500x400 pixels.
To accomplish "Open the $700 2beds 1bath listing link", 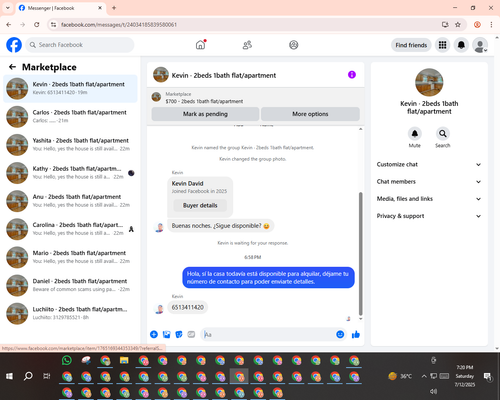I will pyautogui.click(x=204, y=101).
